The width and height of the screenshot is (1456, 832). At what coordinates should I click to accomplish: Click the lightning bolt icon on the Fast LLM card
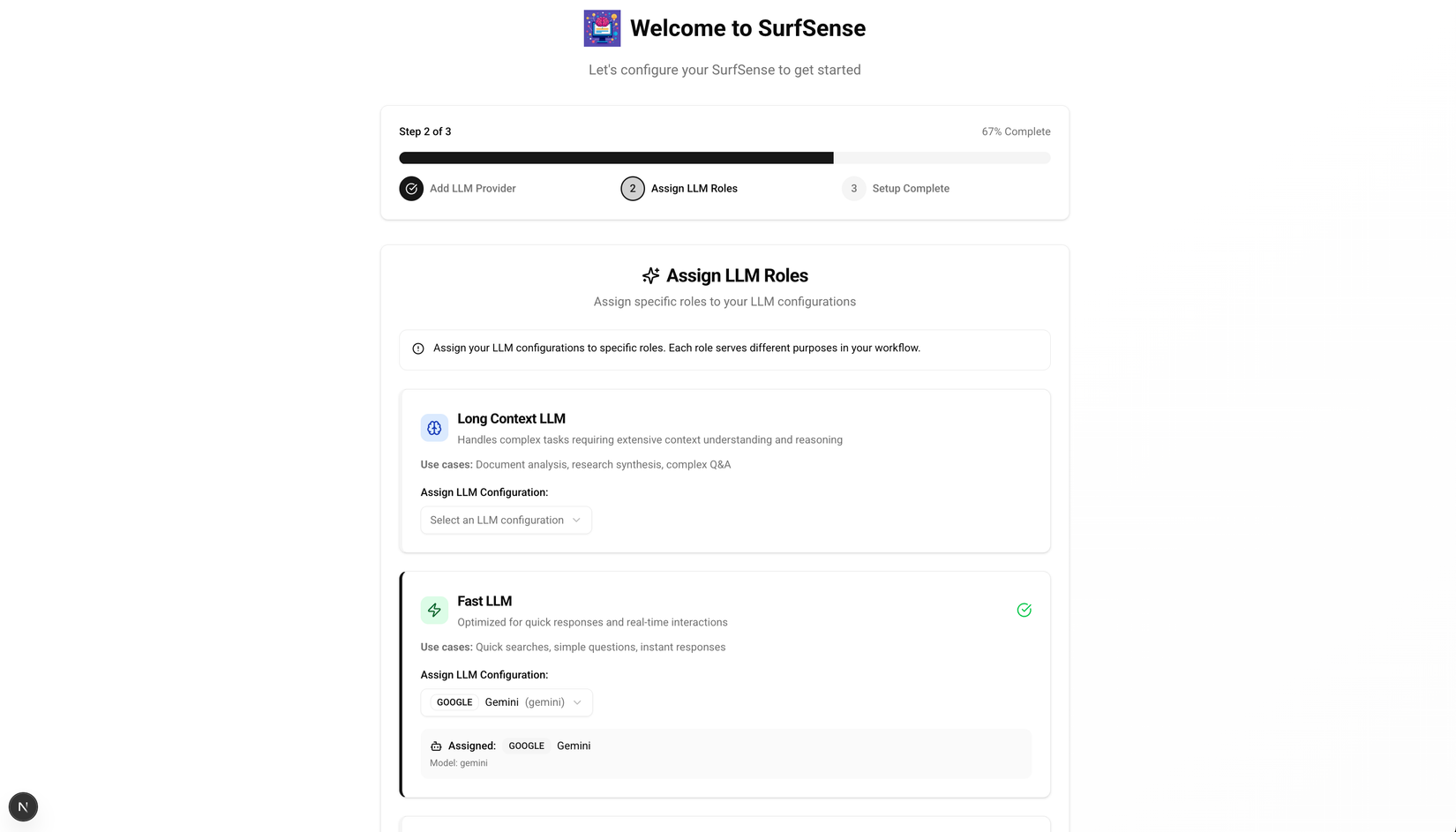pos(434,610)
